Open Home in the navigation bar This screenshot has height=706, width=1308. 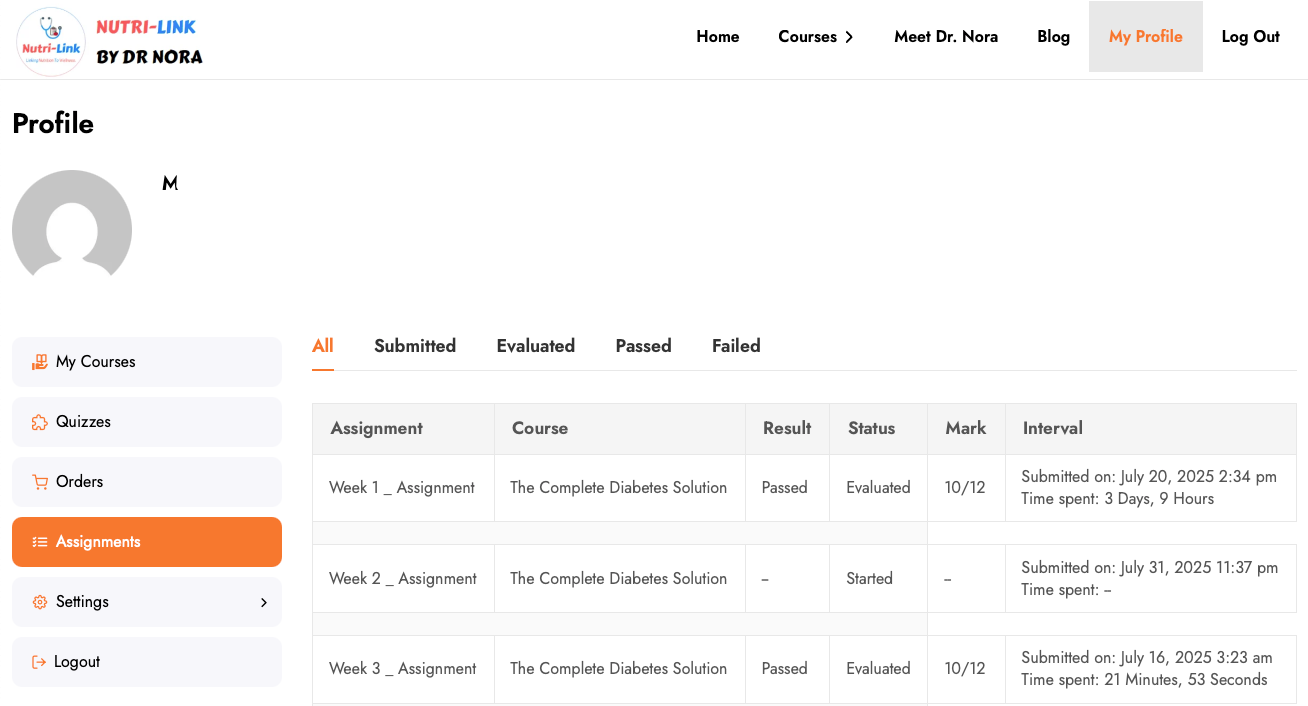coord(717,37)
